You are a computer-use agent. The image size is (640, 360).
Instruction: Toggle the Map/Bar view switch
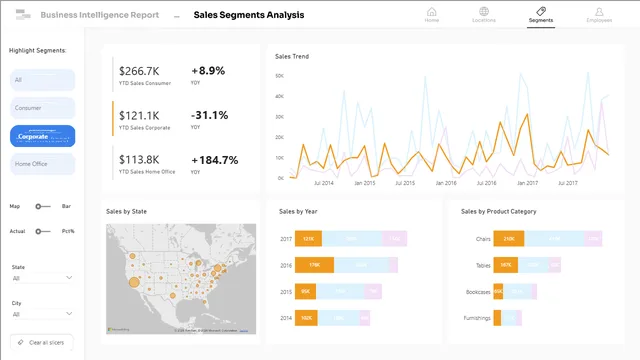(43, 207)
